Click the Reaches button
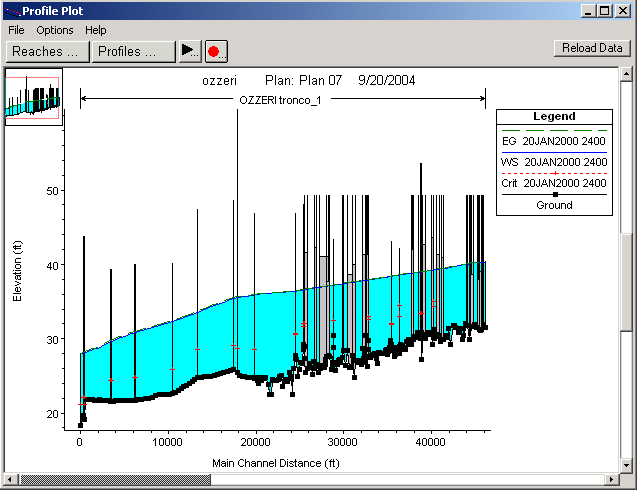Image resolution: width=637 pixels, height=490 pixels. pos(48,52)
